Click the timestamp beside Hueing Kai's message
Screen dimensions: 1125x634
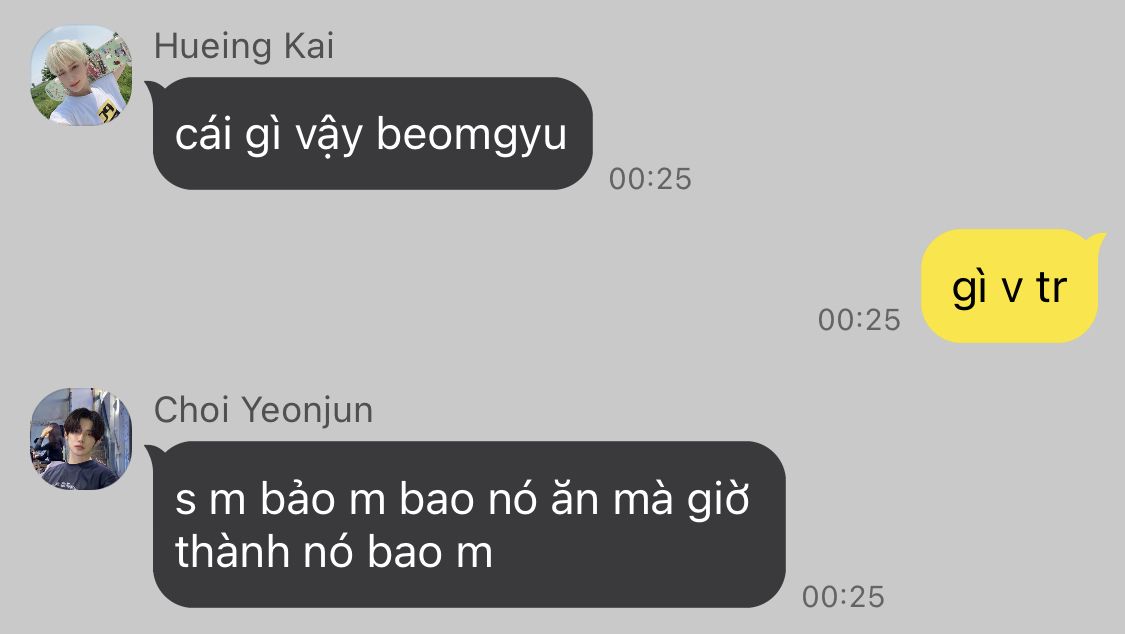click(x=650, y=179)
